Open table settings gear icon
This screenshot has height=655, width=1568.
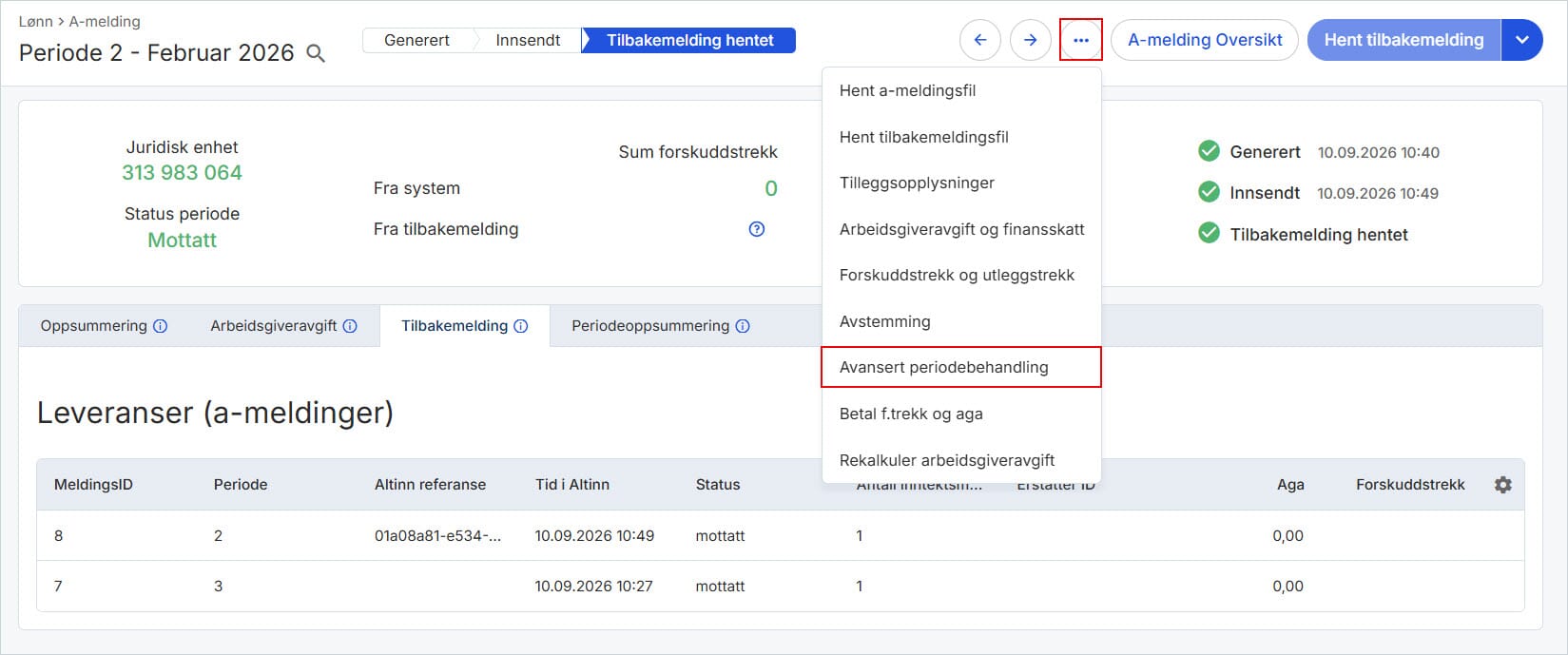1502,485
